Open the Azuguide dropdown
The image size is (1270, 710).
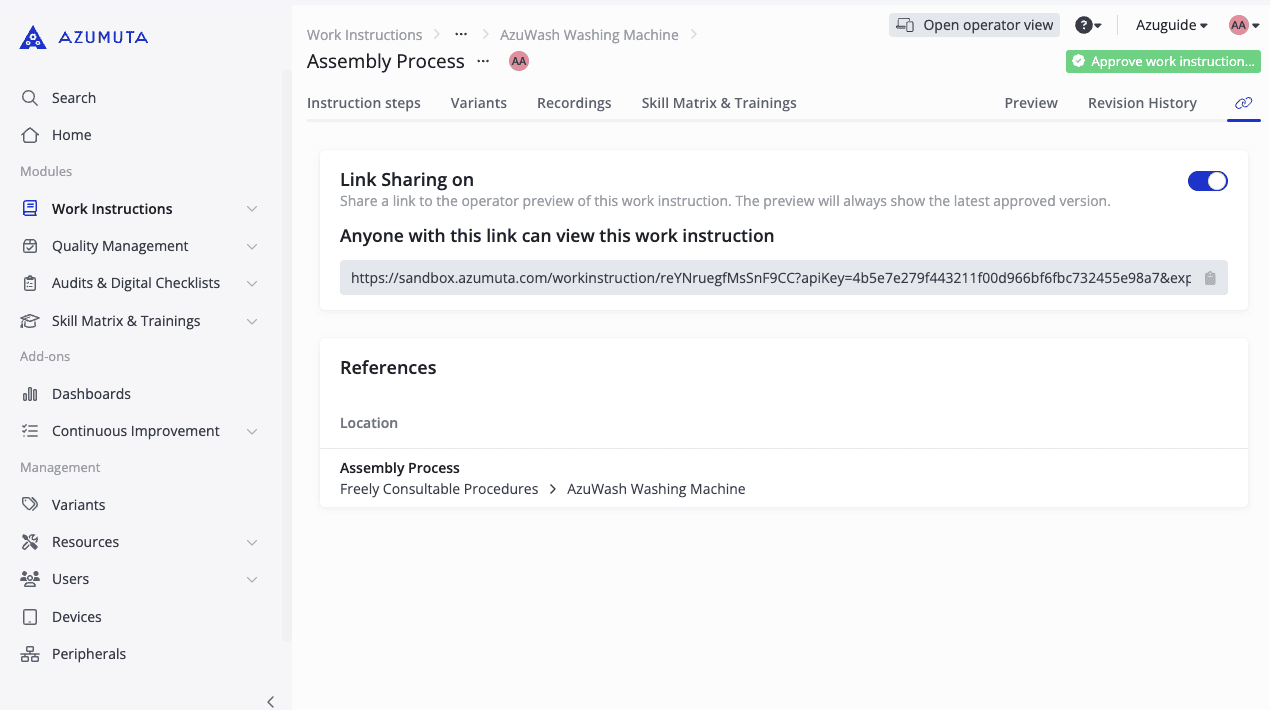tap(1171, 25)
